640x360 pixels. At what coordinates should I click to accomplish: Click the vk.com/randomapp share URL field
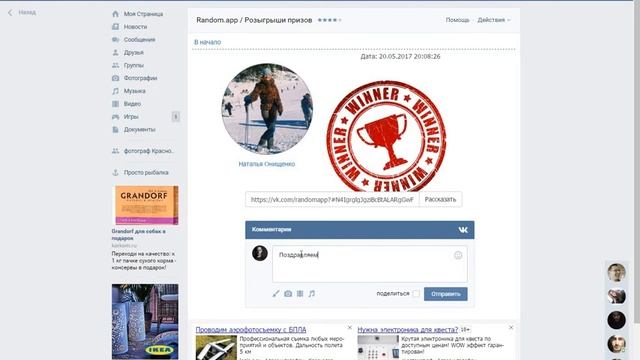(332, 200)
